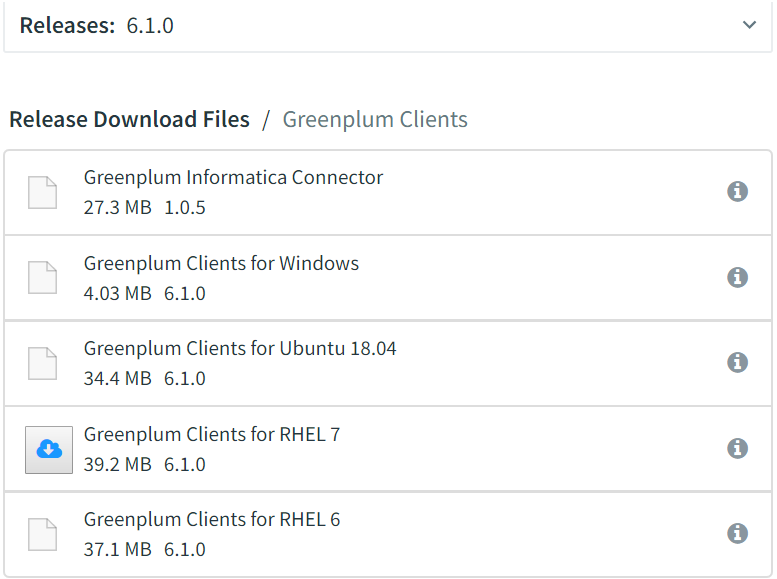
Task: Open Greenplum Clients for RHEL 7 name
Action: pyautogui.click(x=212, y=435)
